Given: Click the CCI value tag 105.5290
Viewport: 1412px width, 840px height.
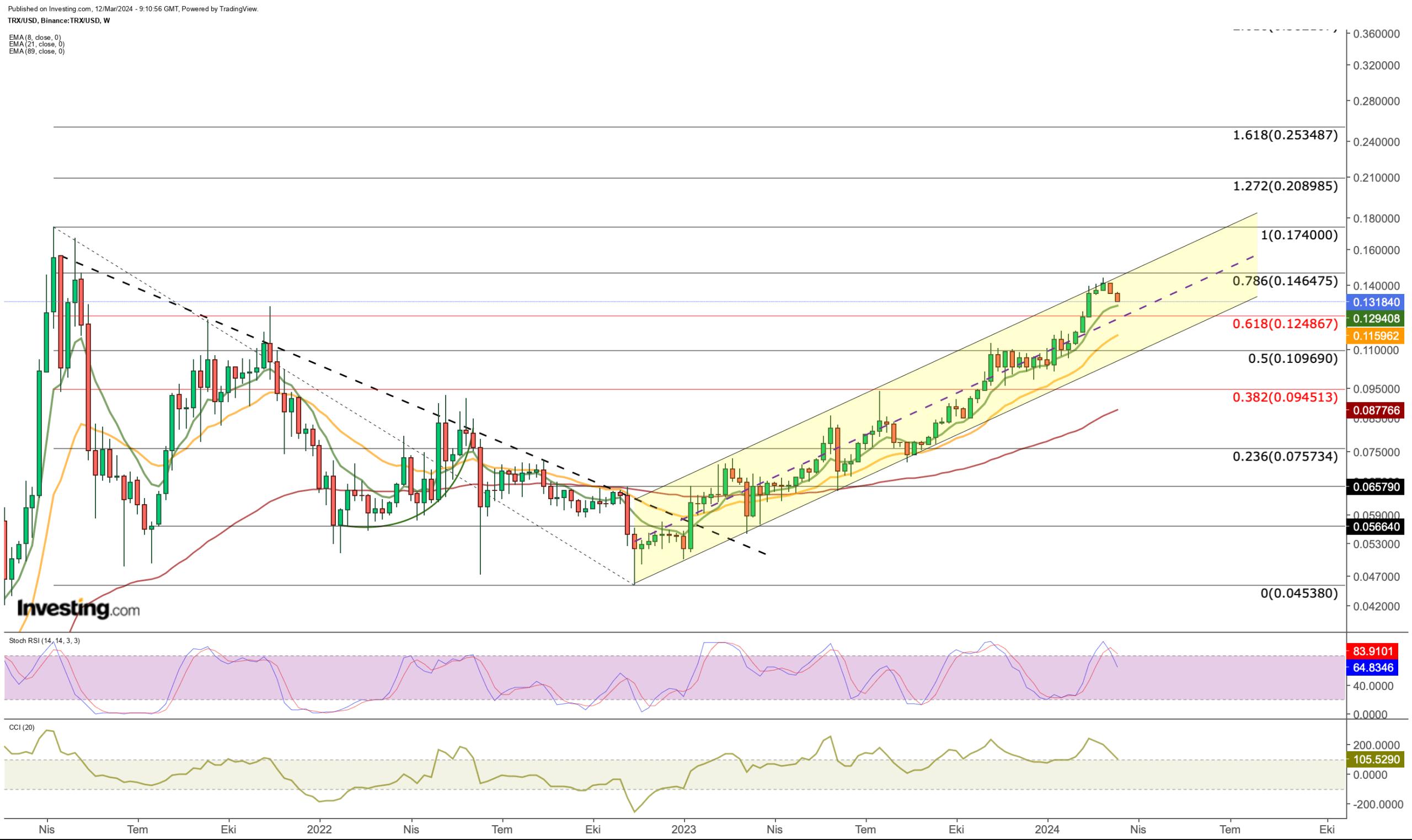Looking at the screenshot, I should pyautogui.click(x=1375, y=759).
